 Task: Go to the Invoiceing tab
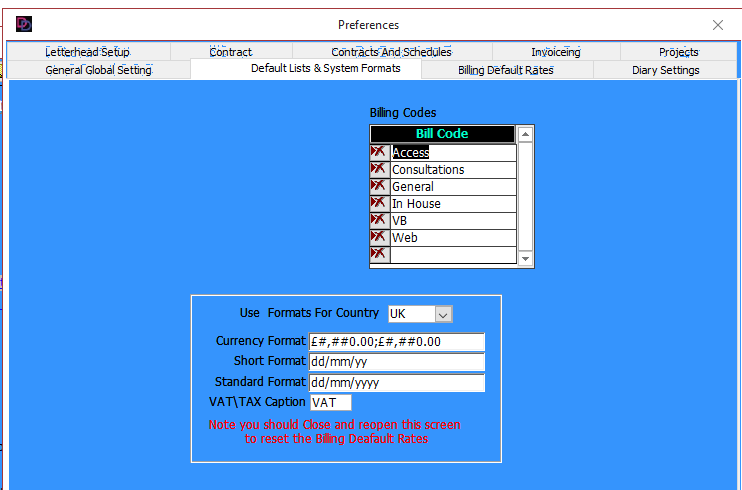[556, 52]
